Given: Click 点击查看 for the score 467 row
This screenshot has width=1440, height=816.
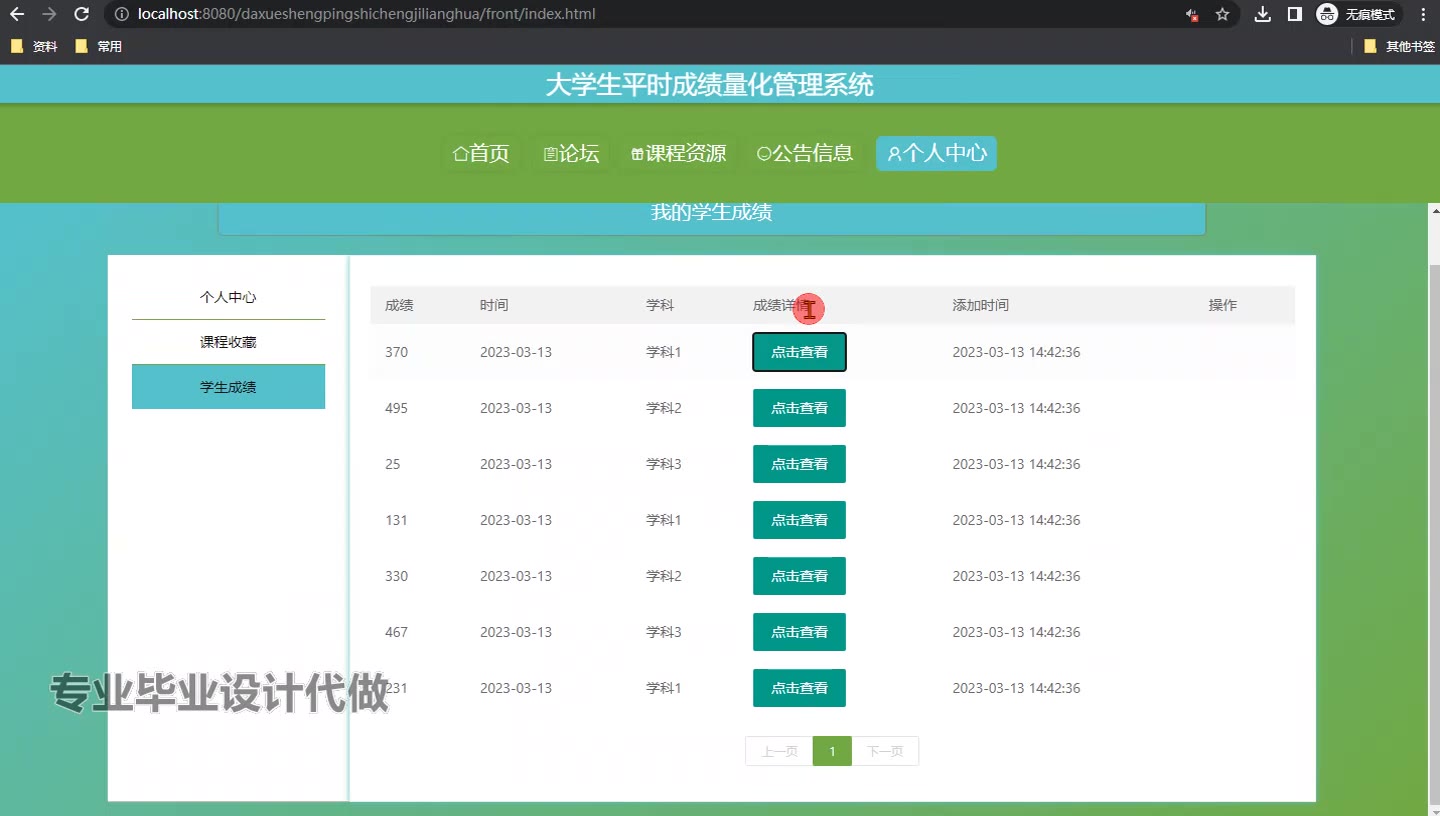Looking at the screenshot, I should click(x=799, y=632).
